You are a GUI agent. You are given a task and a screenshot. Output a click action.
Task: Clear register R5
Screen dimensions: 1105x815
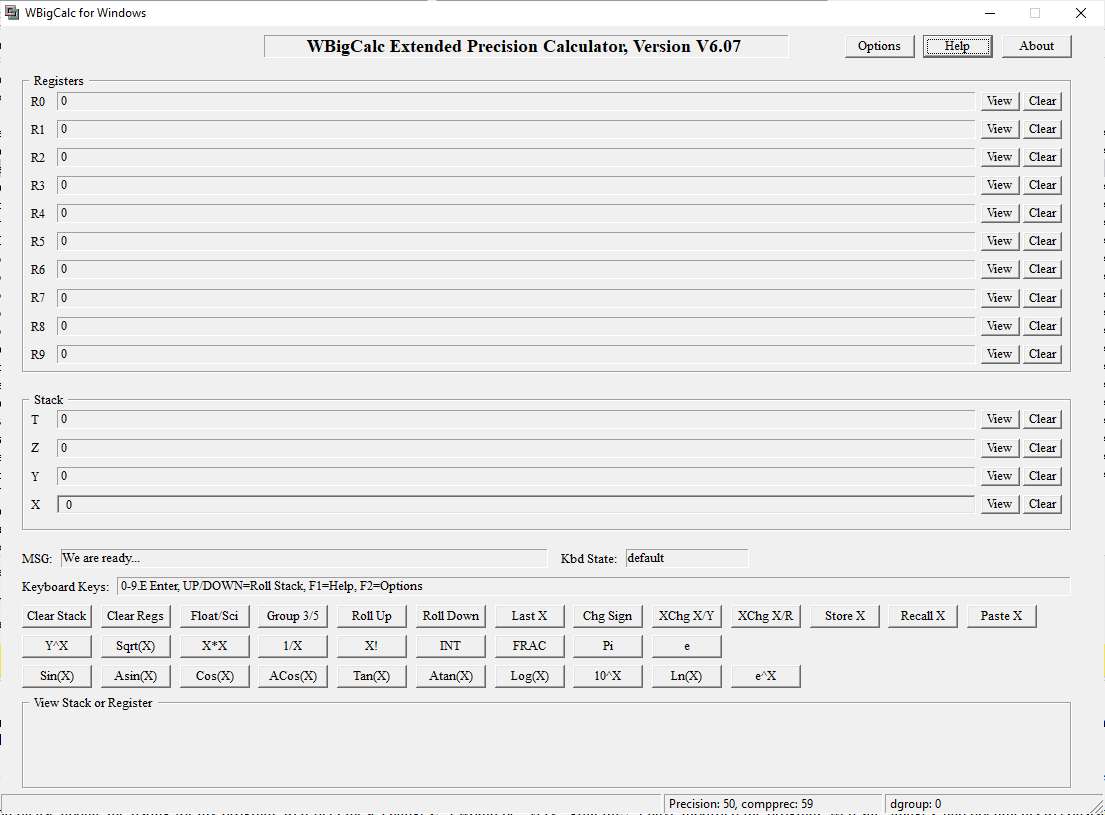[x=1042, y=241]
